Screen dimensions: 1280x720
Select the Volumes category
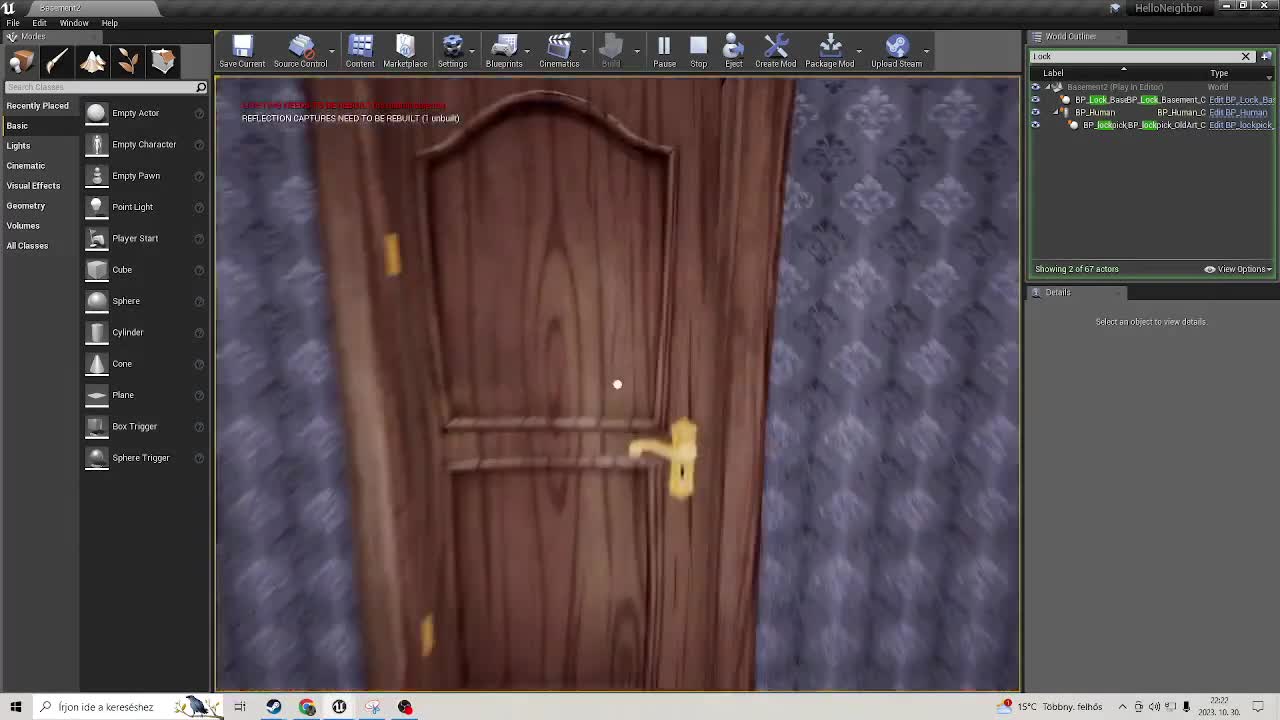(23, 226)
